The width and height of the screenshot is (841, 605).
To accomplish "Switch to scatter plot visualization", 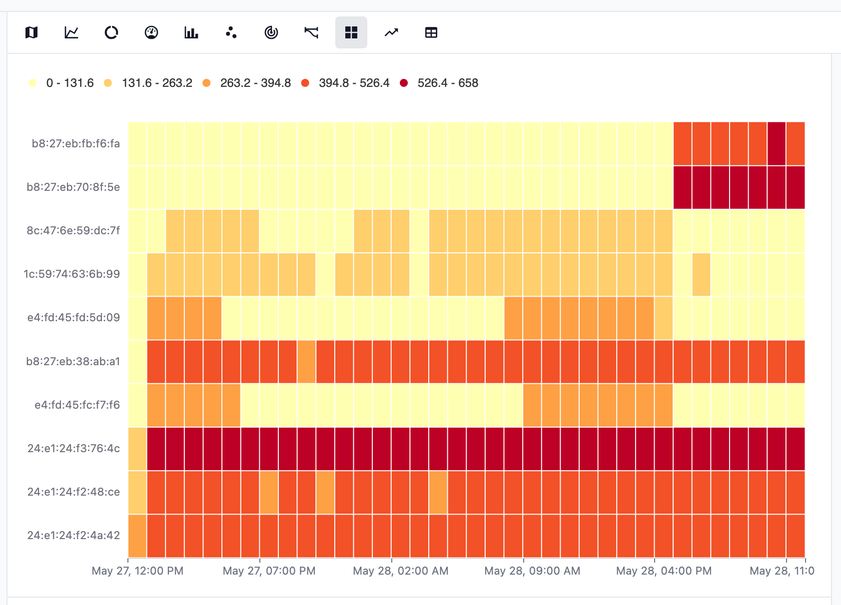I will coord(231,33).
